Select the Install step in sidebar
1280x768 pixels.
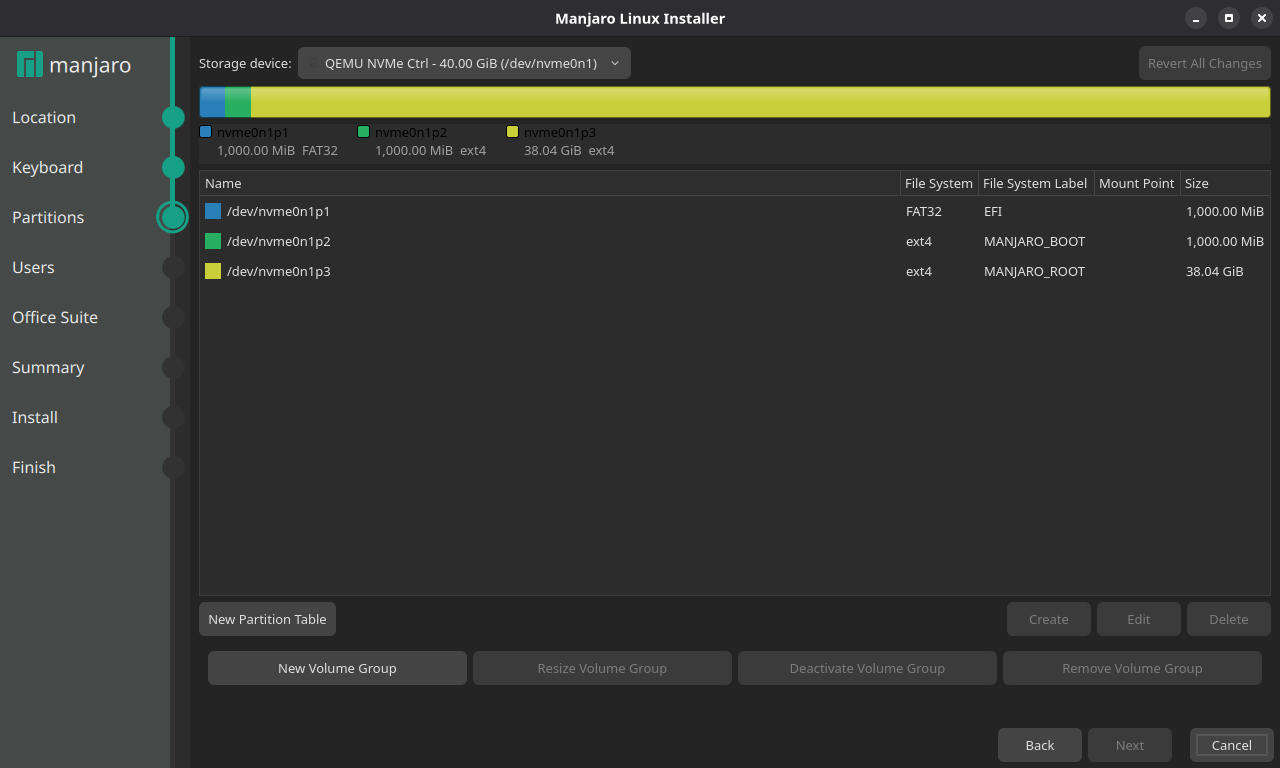pos(35,418)
